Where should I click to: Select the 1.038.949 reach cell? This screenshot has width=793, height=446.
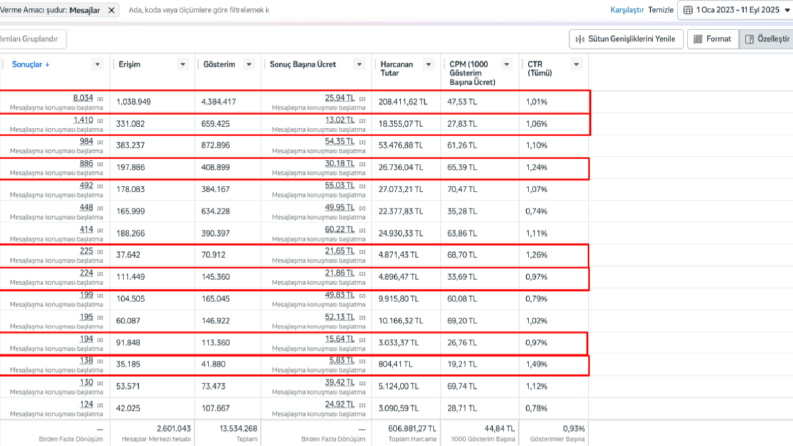[x=134, y=102]
